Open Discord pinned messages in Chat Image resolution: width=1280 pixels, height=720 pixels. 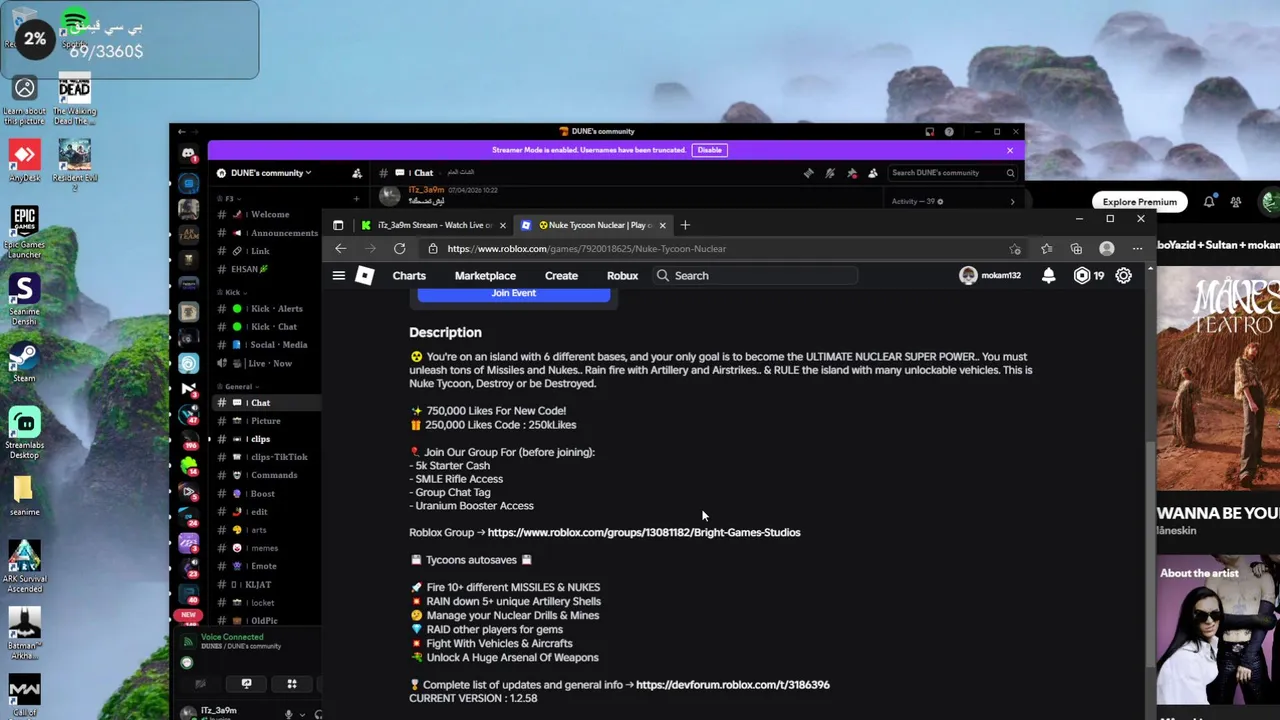[x=851, y=173]
